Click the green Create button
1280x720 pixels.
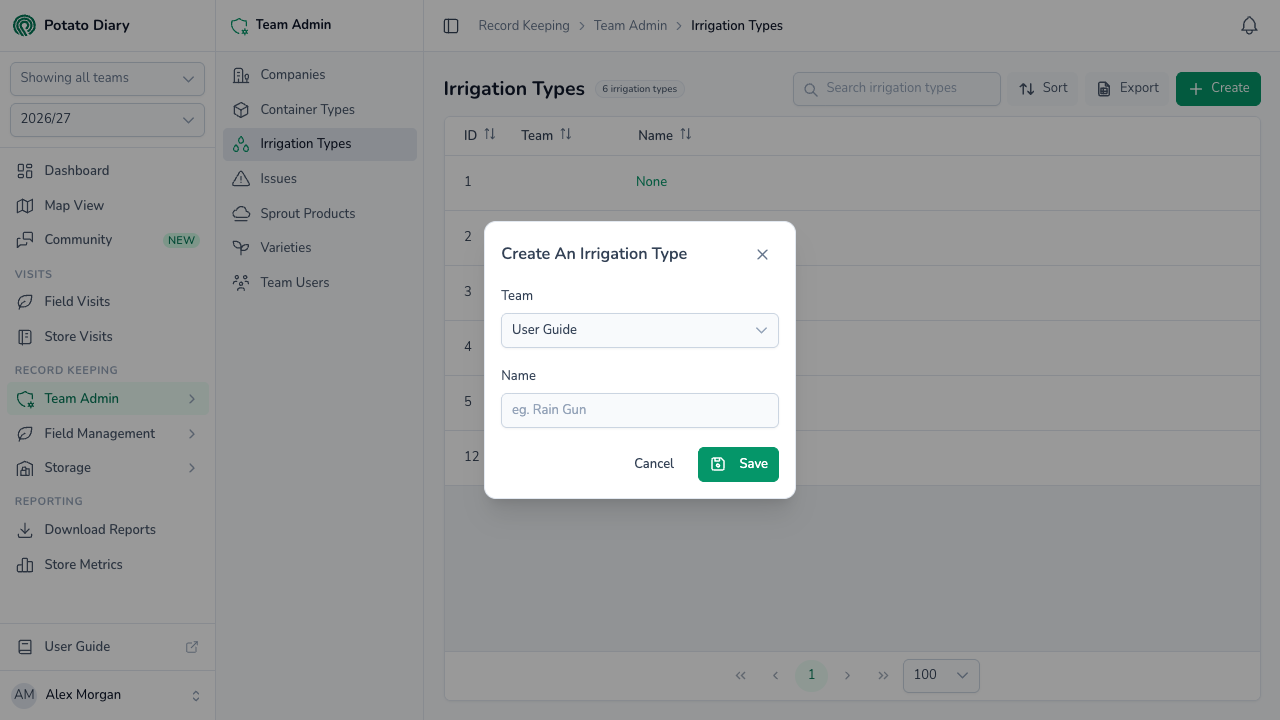(x=1218, y=88)
